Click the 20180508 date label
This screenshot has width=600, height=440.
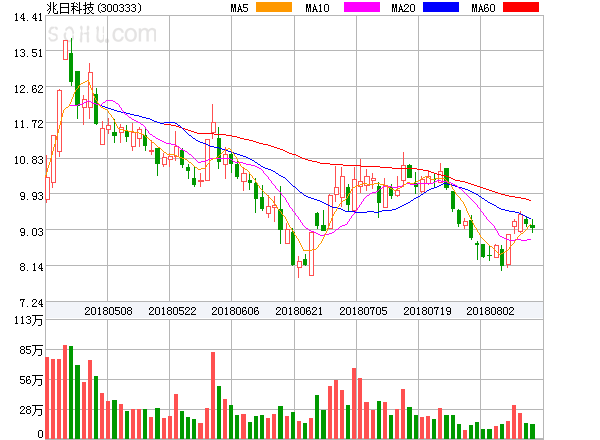click(x=108, y=311)
